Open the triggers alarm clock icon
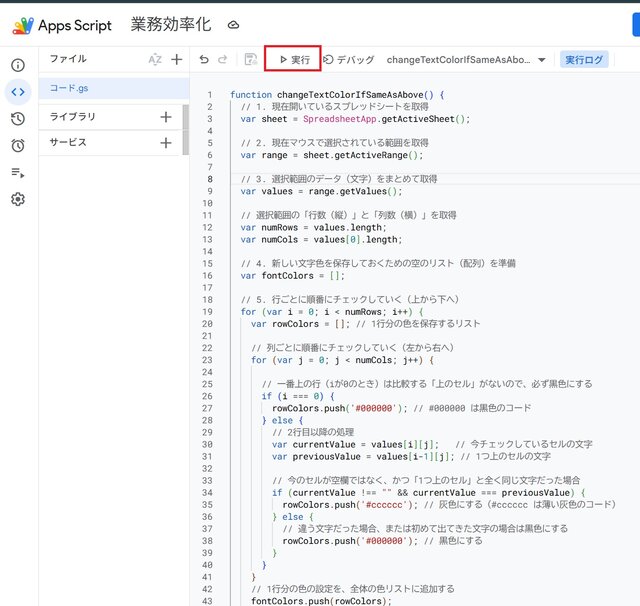Screen dimensions: 640x606 click(18, 145)
